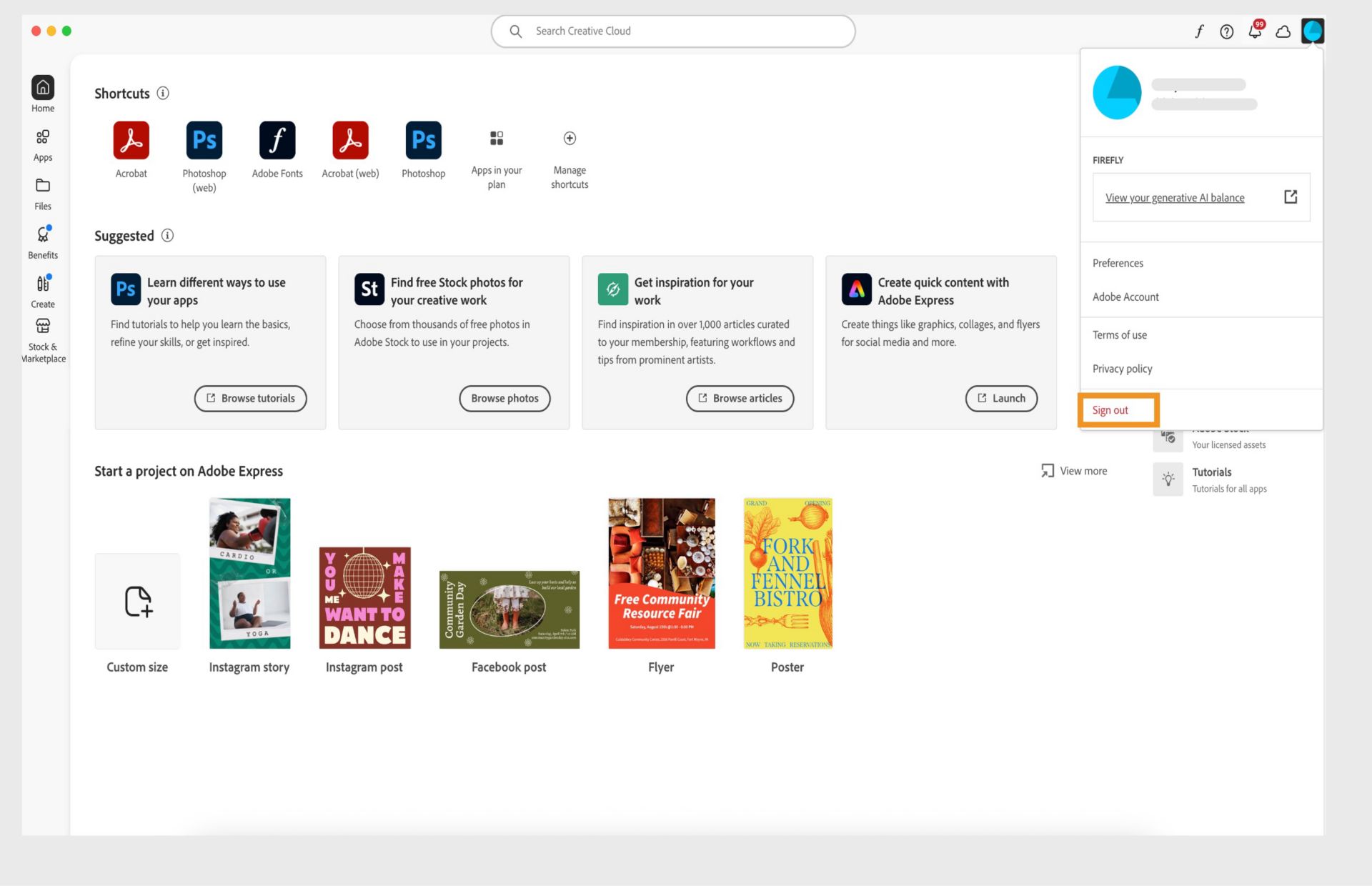
Task: Launch Adobe Express quick content
Action: (1000, 398)
